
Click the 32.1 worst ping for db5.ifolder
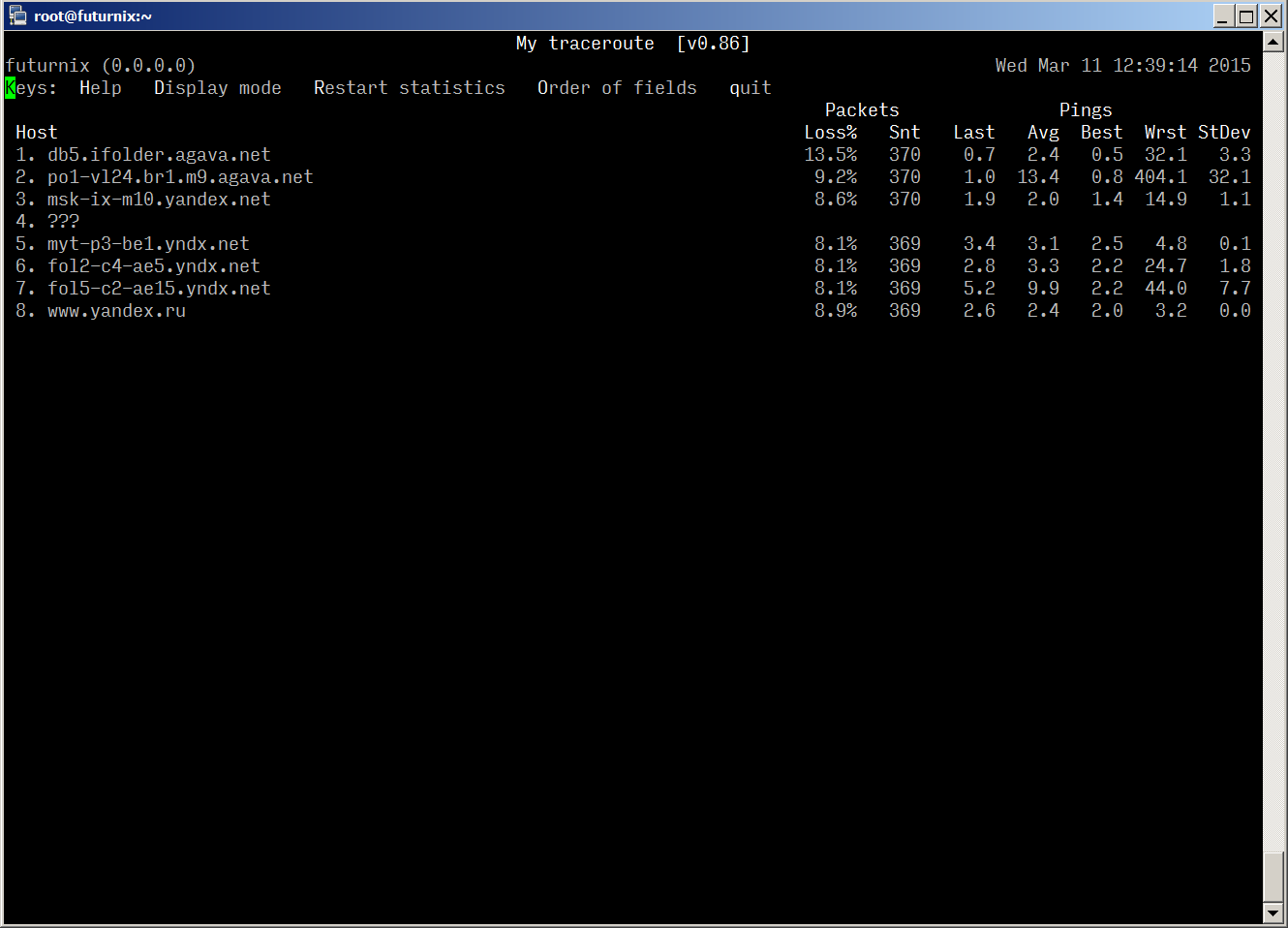1166,155
